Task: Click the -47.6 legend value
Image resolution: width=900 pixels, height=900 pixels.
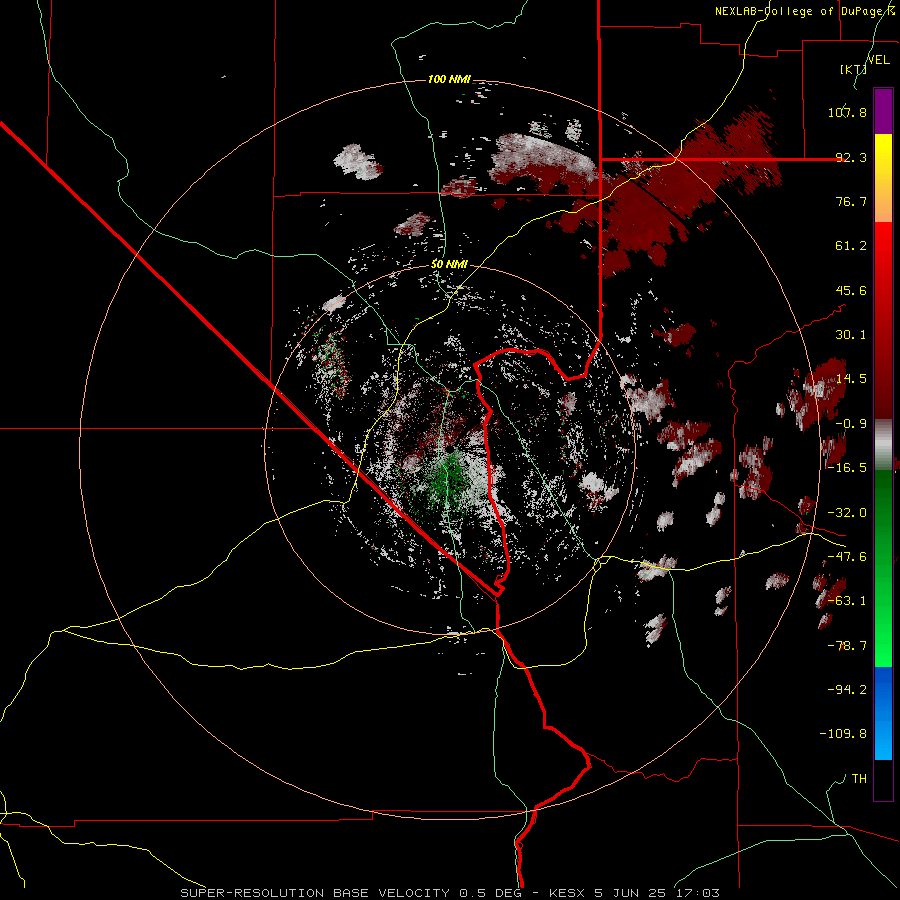Action: click(847, 557)
